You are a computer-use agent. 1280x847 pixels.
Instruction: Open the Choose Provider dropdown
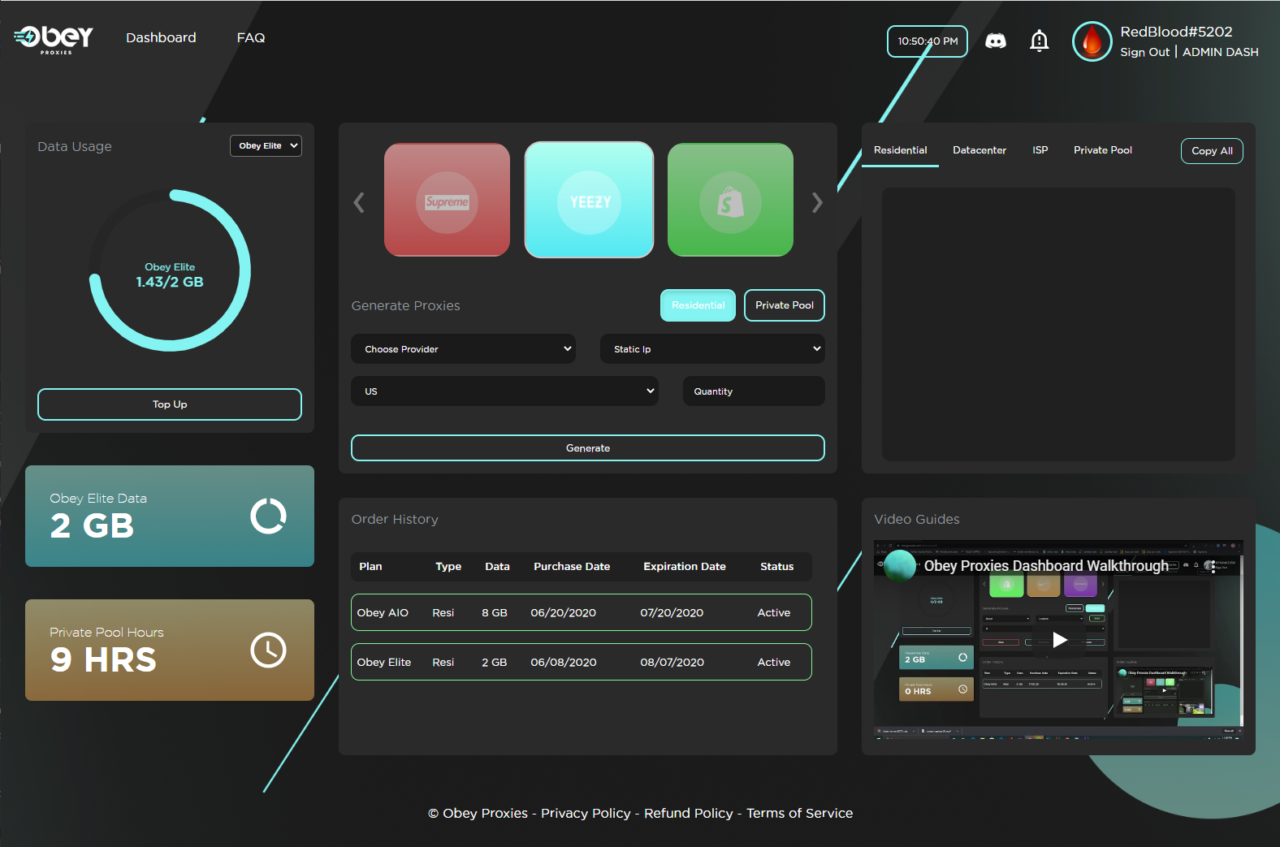coord(463,348)
